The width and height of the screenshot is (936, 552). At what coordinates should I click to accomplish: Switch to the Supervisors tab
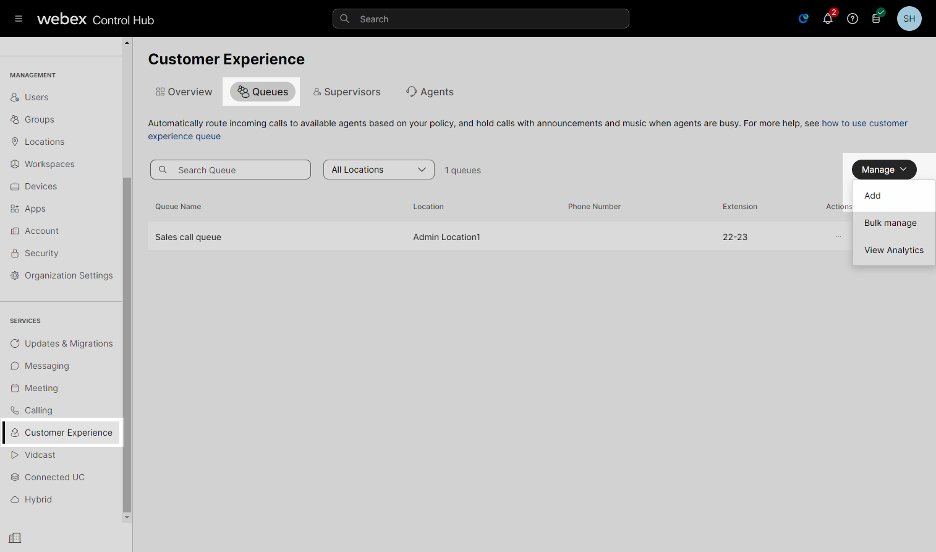(x=347, y=92)
